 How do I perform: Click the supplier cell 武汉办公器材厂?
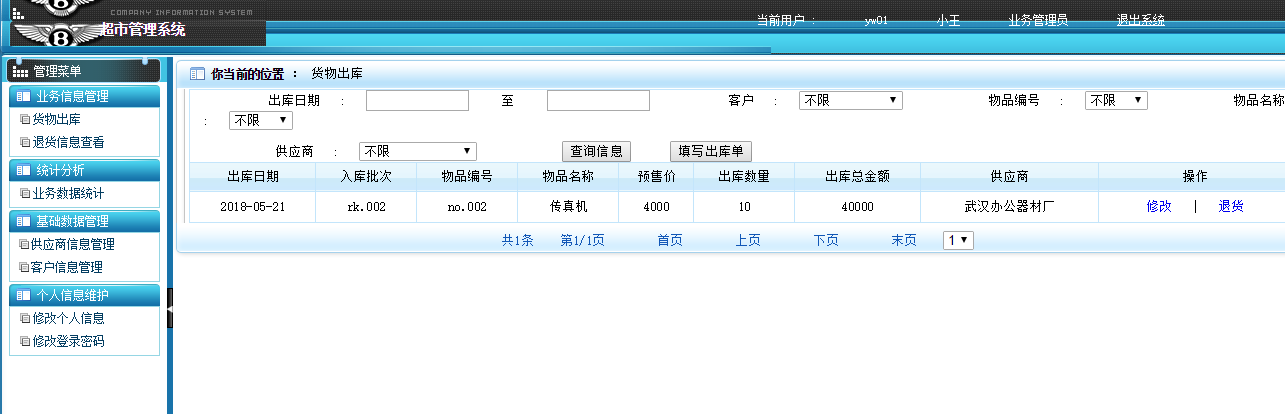(x=1009, y=206)
